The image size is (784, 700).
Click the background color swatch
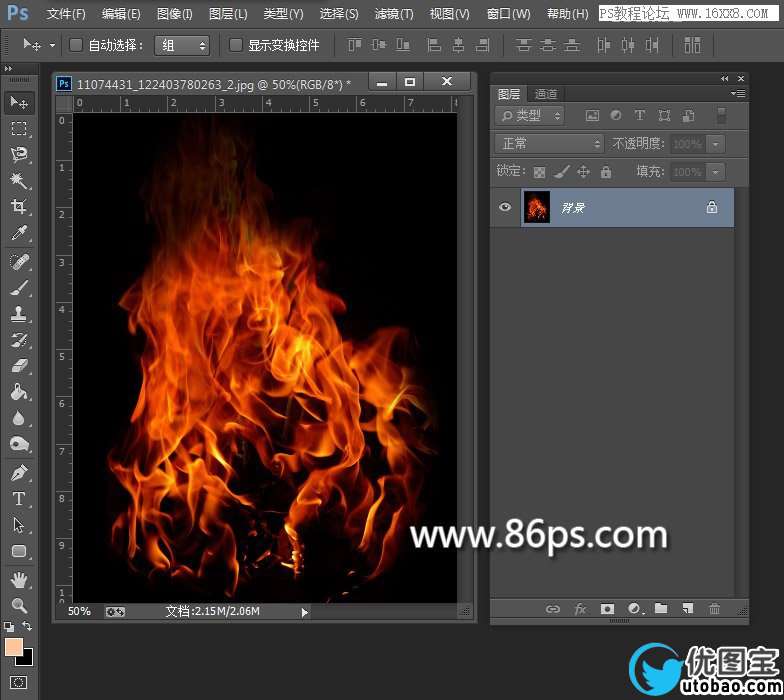coord(26,660)
